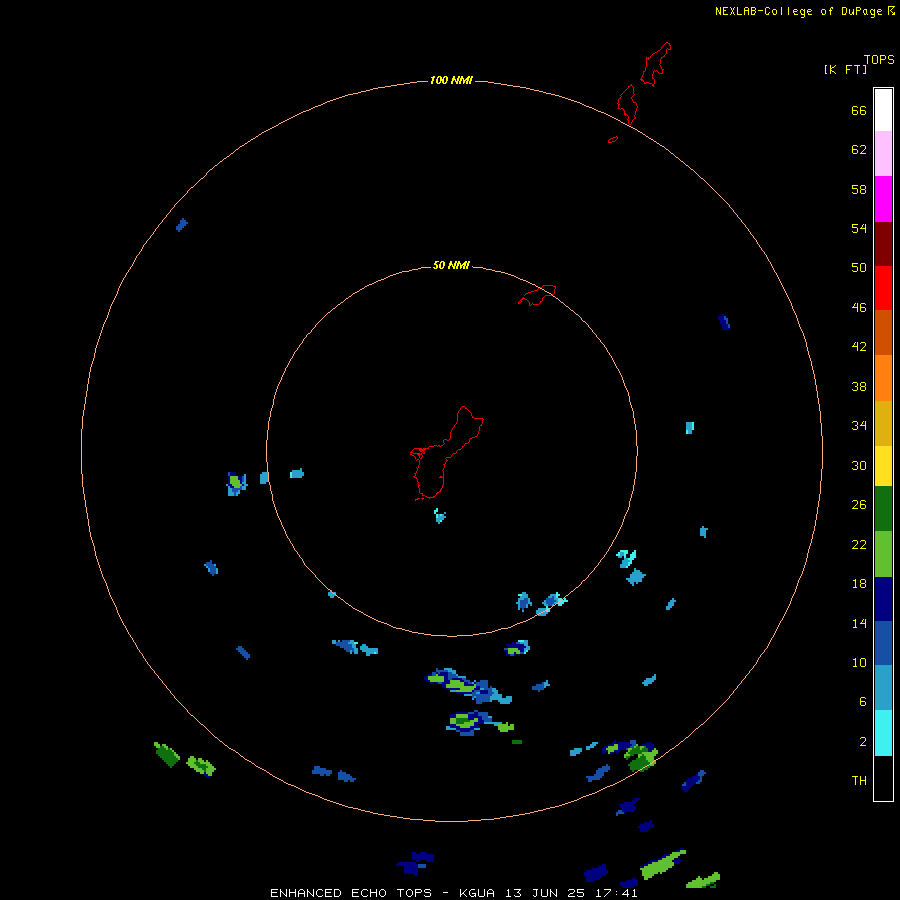Screen dimensions: 900x900
Task: Click the 30 legend value
Action: click(x=859, y=465)
